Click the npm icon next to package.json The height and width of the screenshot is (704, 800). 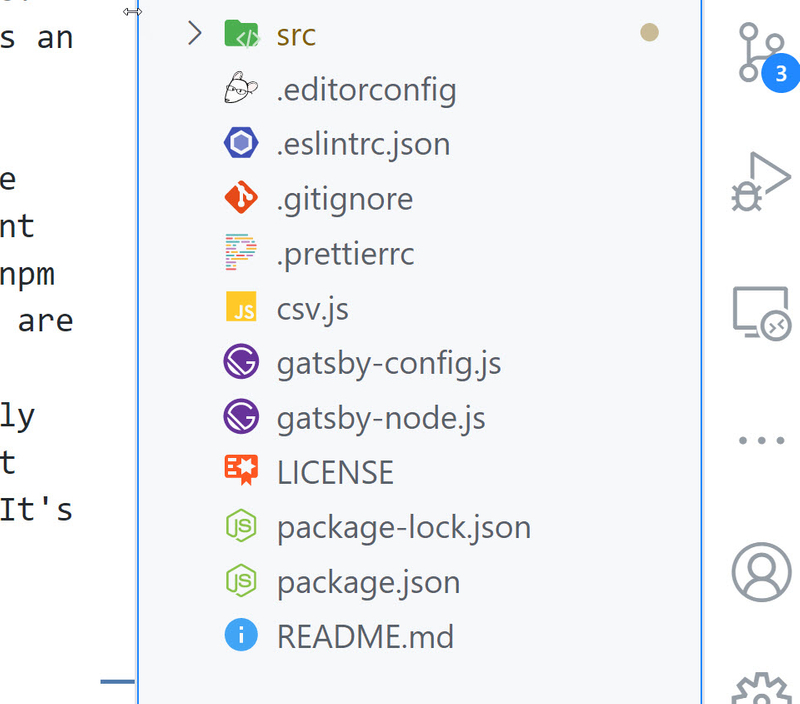(x=241, y=581)
